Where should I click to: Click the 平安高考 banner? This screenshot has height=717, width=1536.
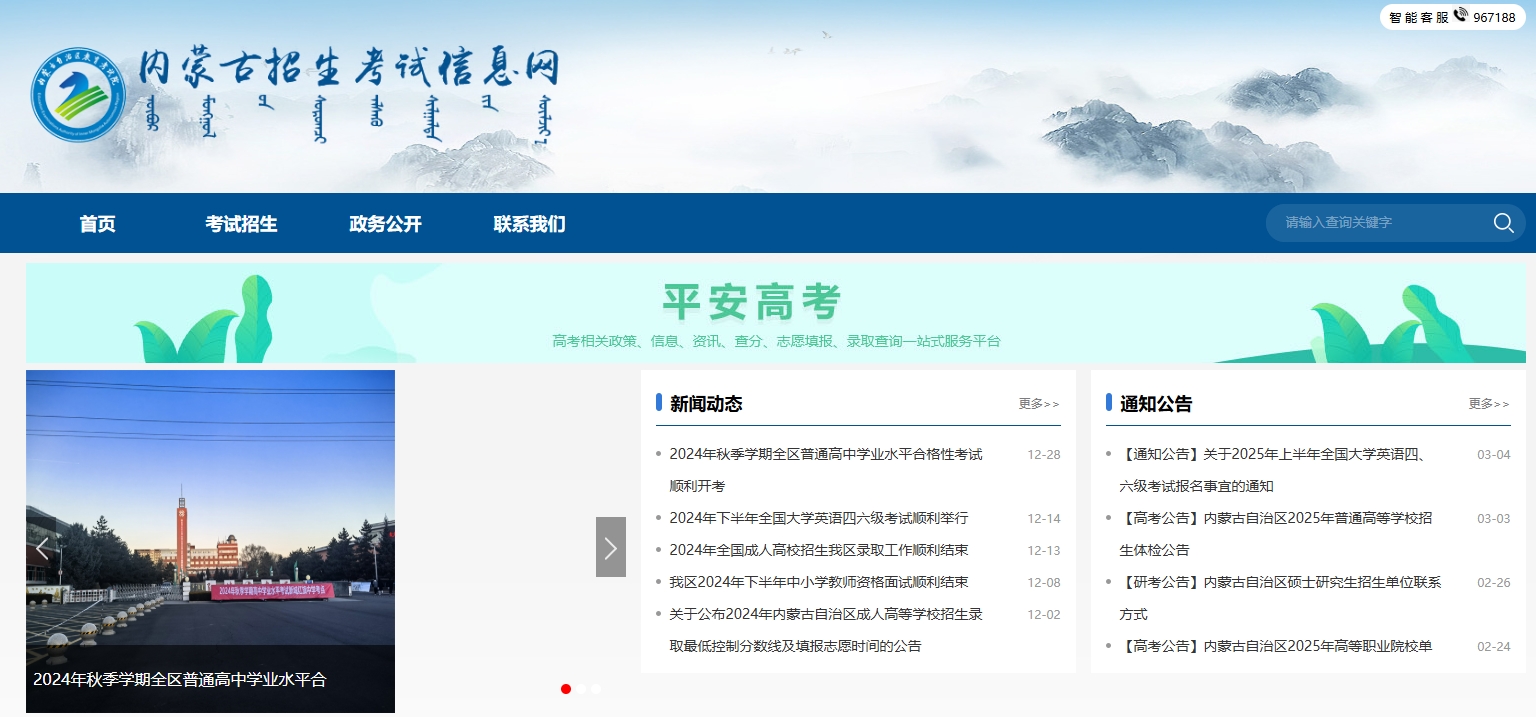(x=775, y=313)
